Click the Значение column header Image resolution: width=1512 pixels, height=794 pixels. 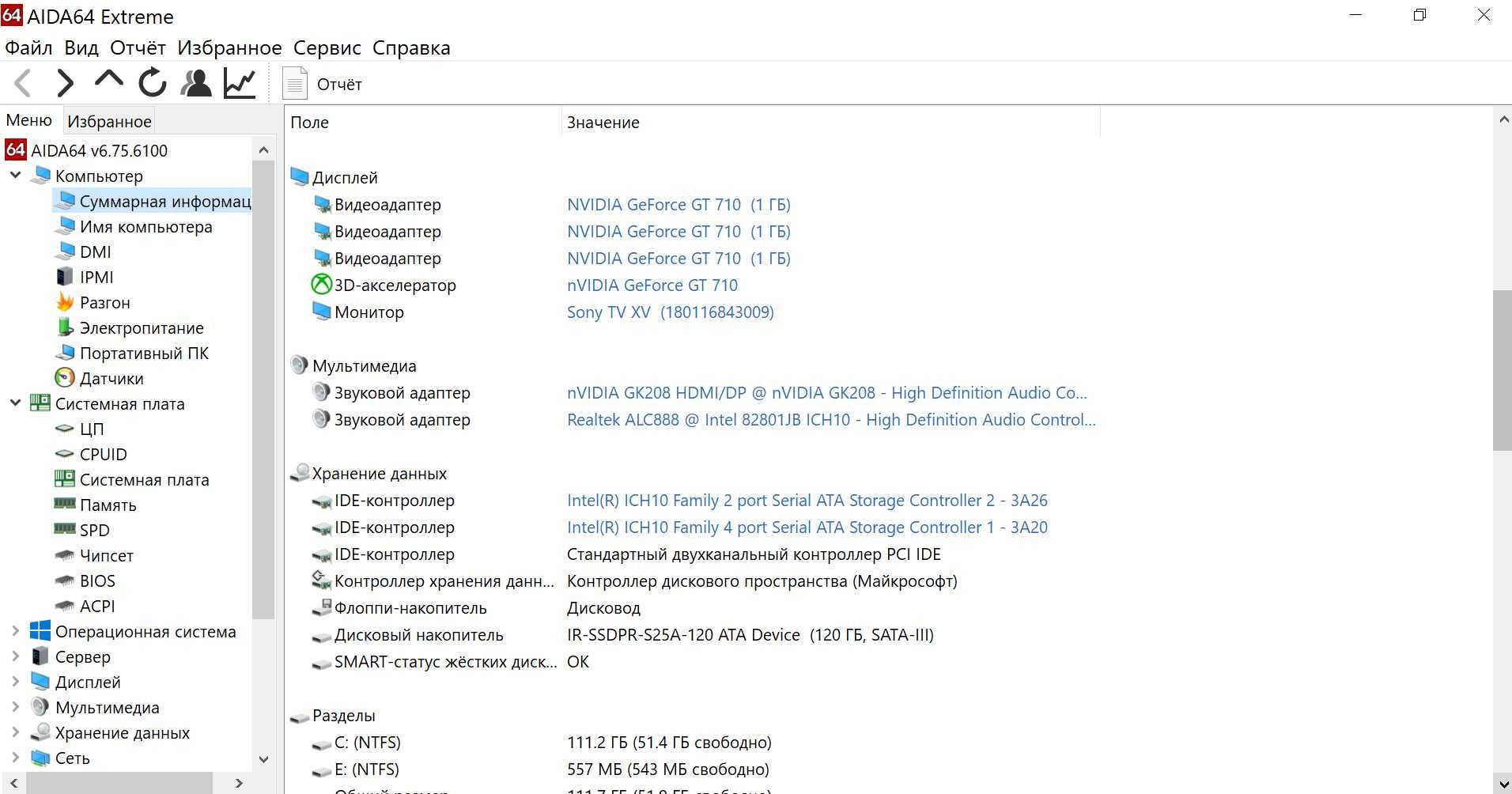point(830,123)
